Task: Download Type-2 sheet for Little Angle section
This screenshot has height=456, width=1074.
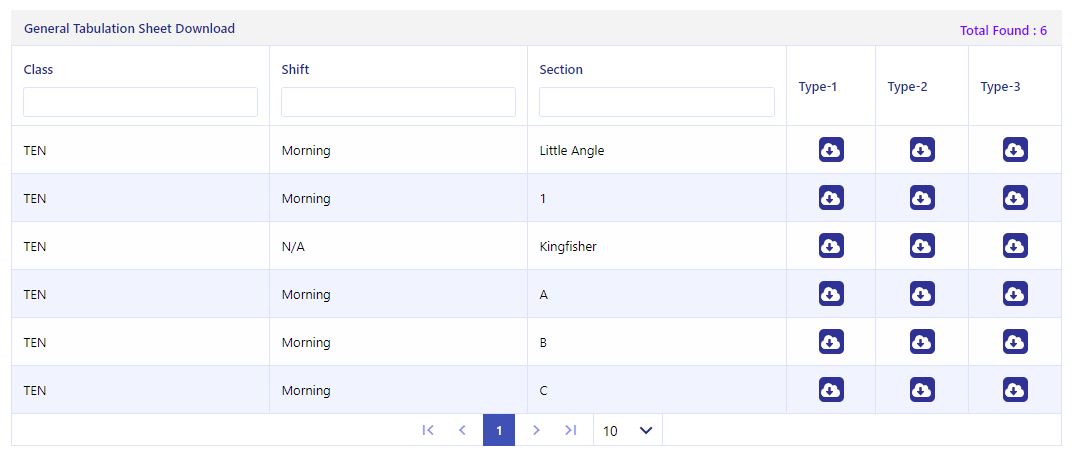Action: (922, 150)
